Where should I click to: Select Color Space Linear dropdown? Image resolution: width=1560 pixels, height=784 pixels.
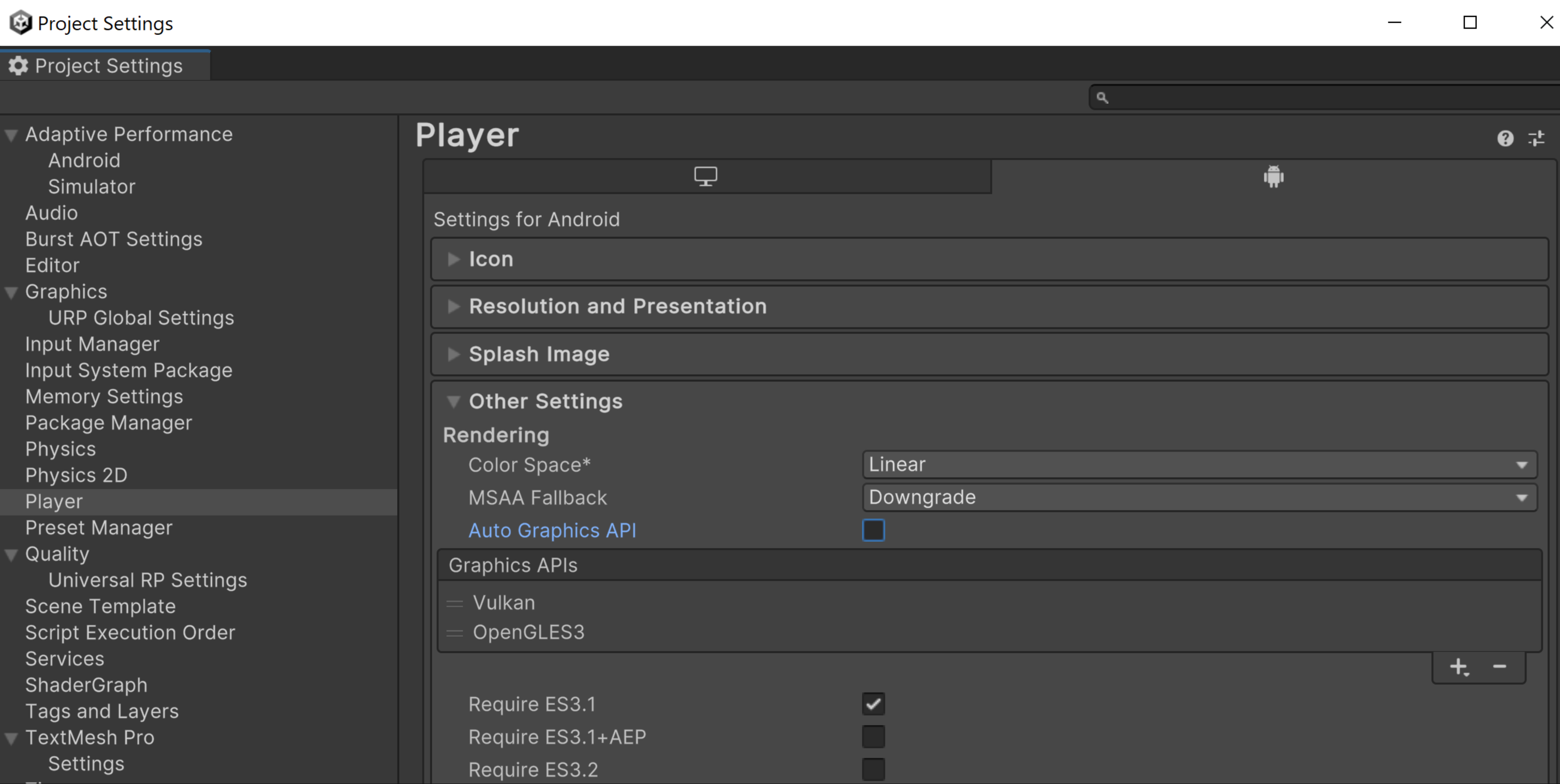pos(1198,464)
